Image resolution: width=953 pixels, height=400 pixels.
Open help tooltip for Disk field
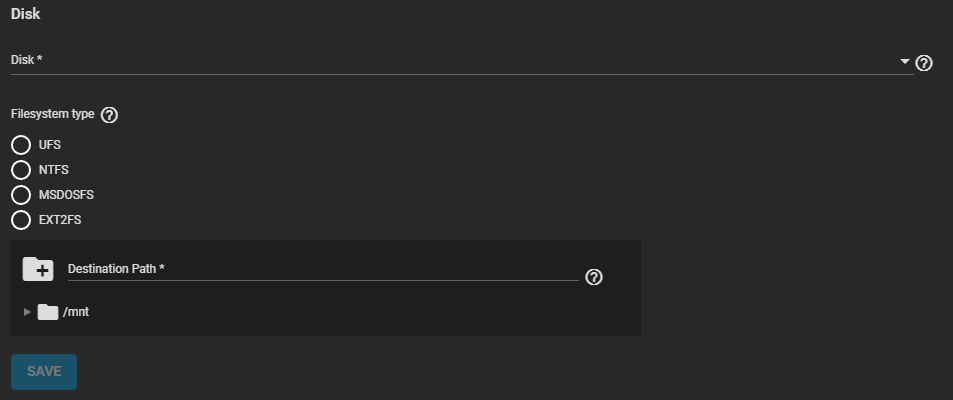(924, 63)
